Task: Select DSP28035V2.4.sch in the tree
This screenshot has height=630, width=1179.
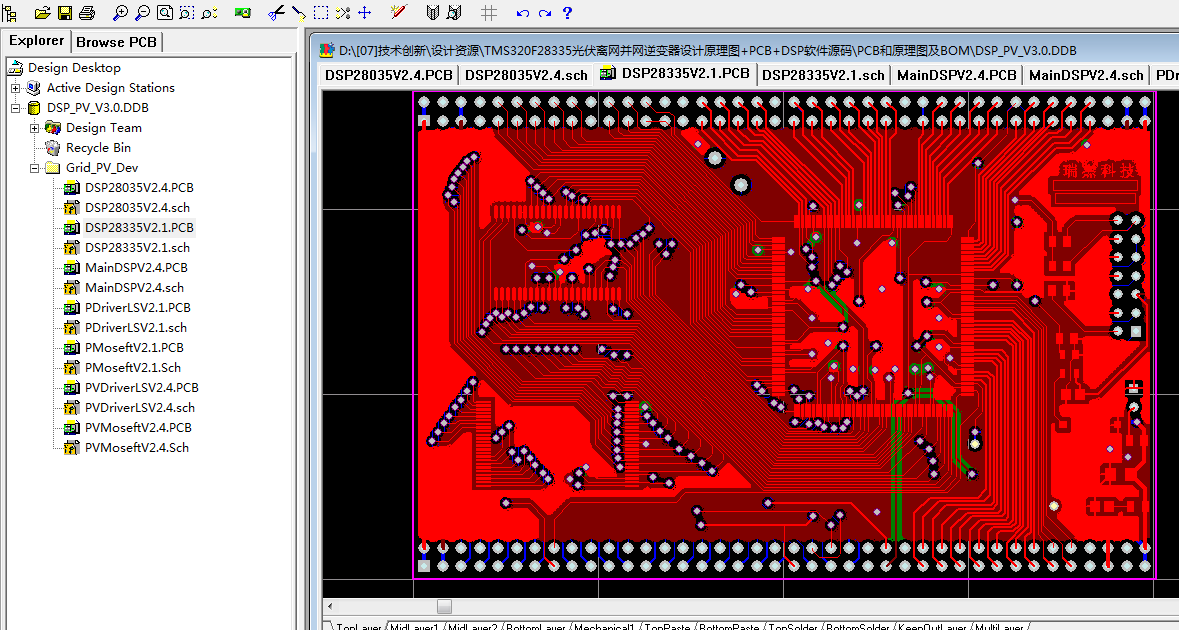Action: pyautogui.click(x=137, y=208)
